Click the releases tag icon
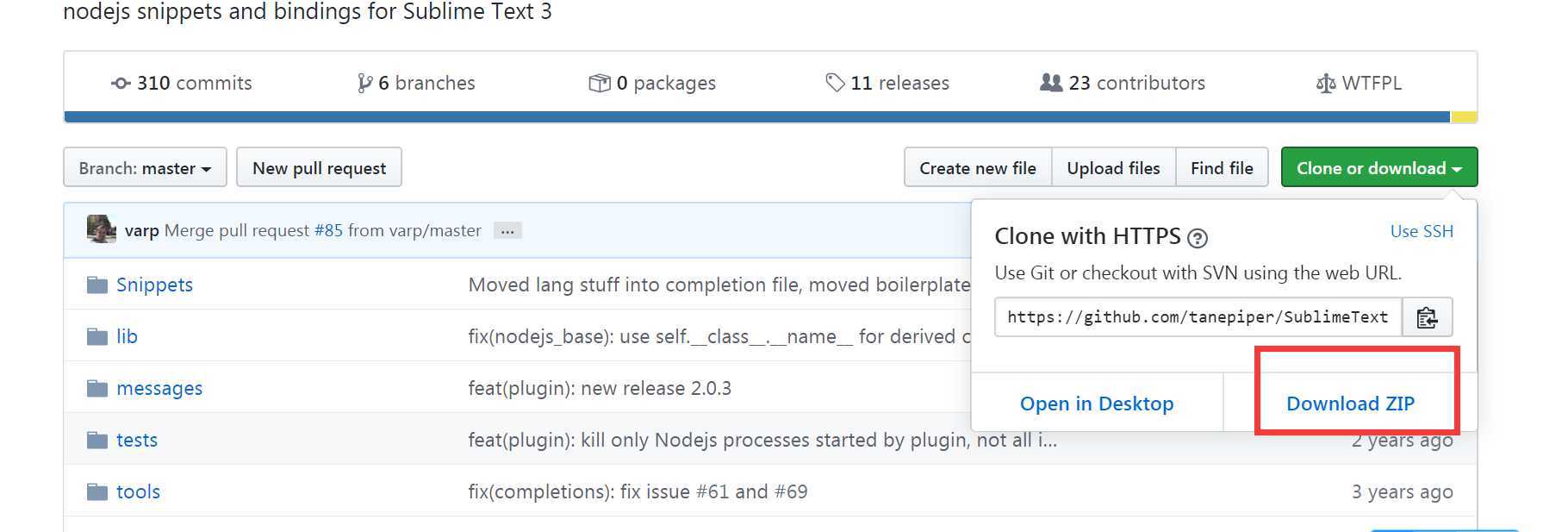 [x=835, y=83]
